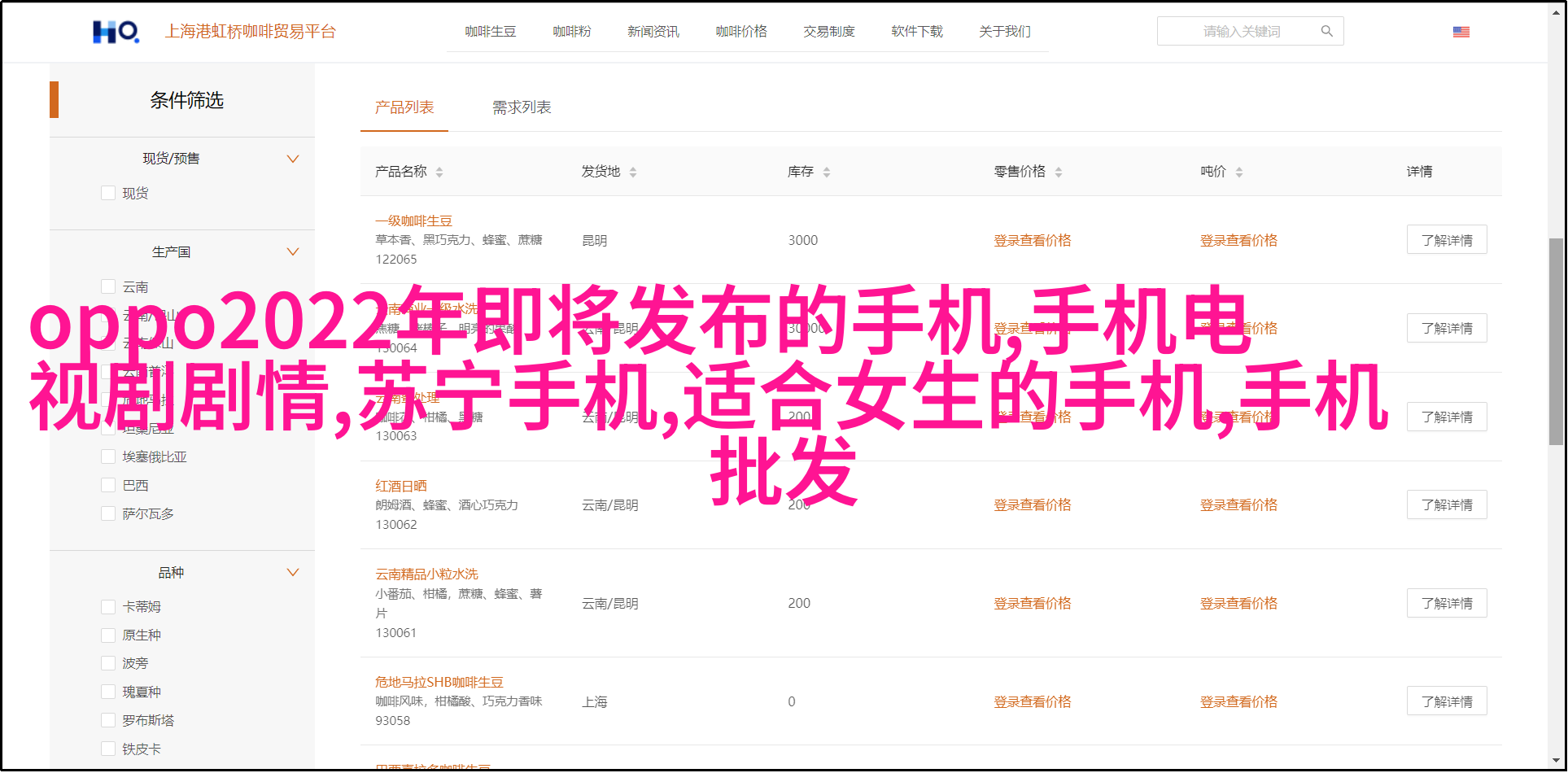Click the 详情 column header
Screen dimensions: 1568x773
1420,172
